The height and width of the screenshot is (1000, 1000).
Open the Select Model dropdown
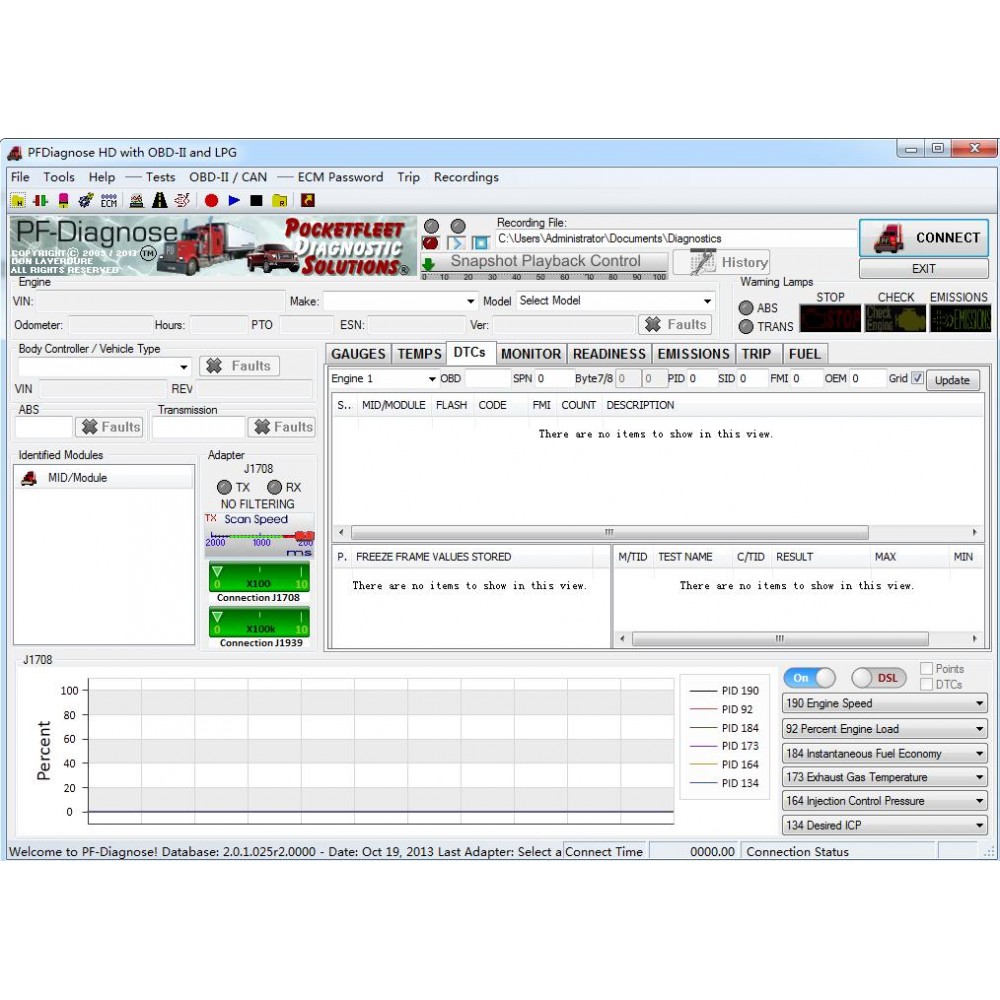pyautogui.click(x=615, y=301)
